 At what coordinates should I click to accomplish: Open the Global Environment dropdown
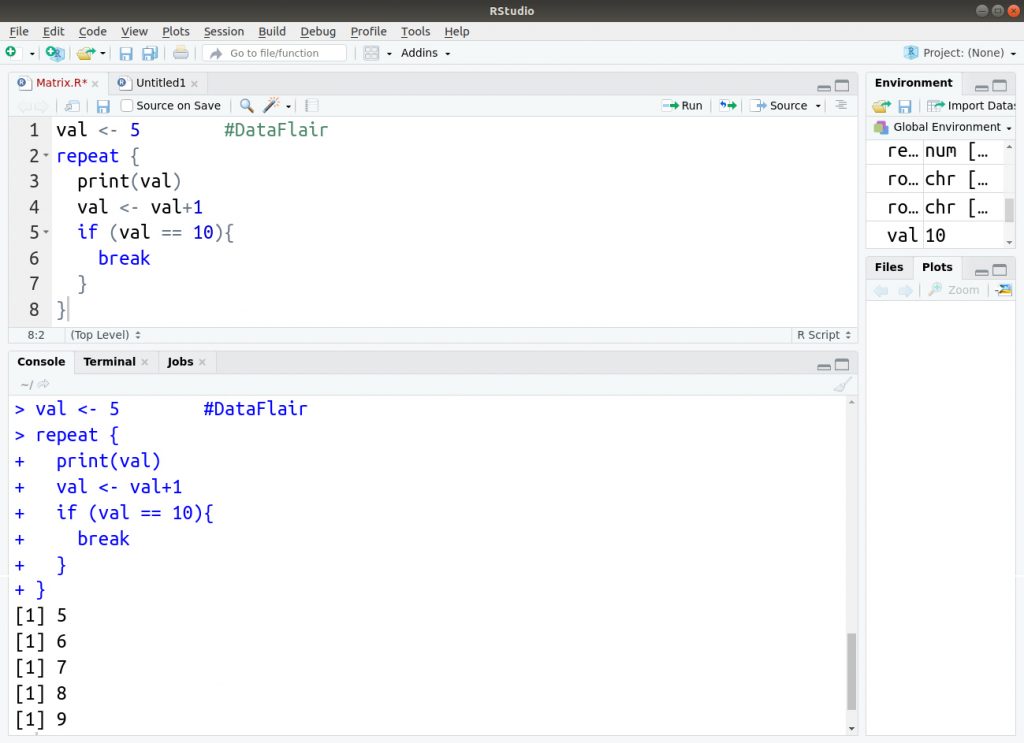[x=943, y=127]
